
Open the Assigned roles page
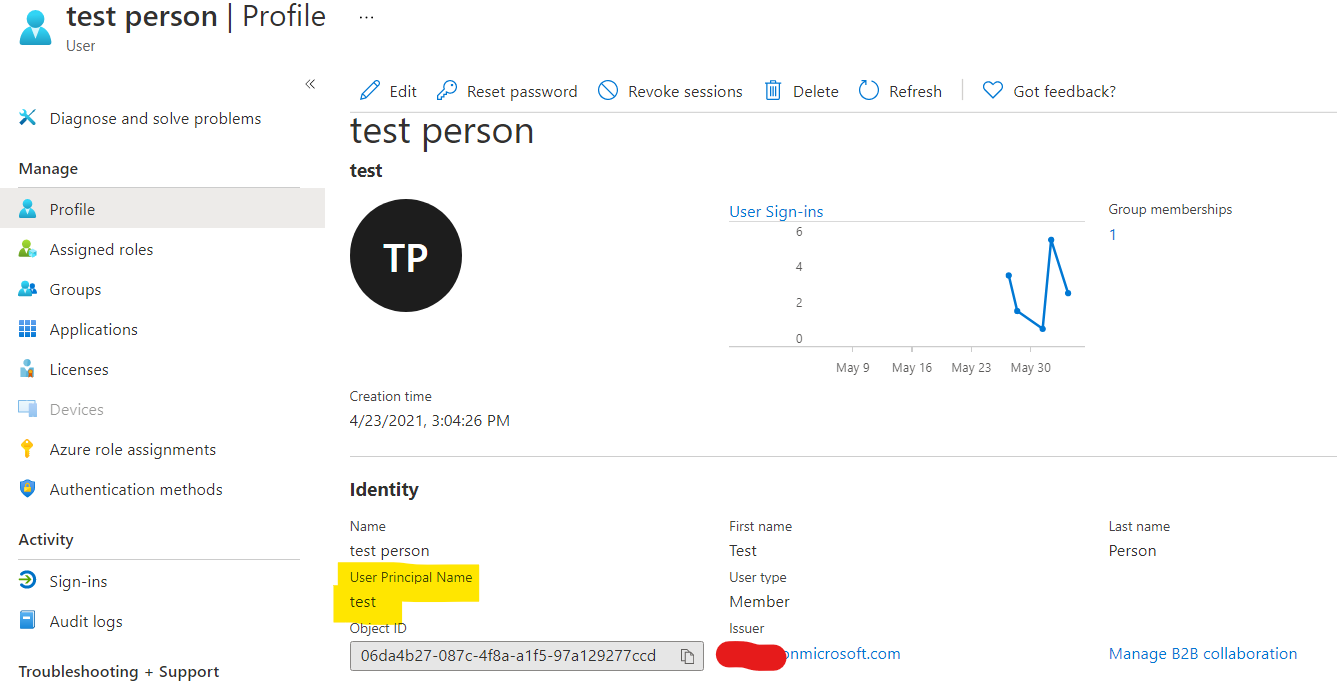pyautogui.click(x=101, y=249)
